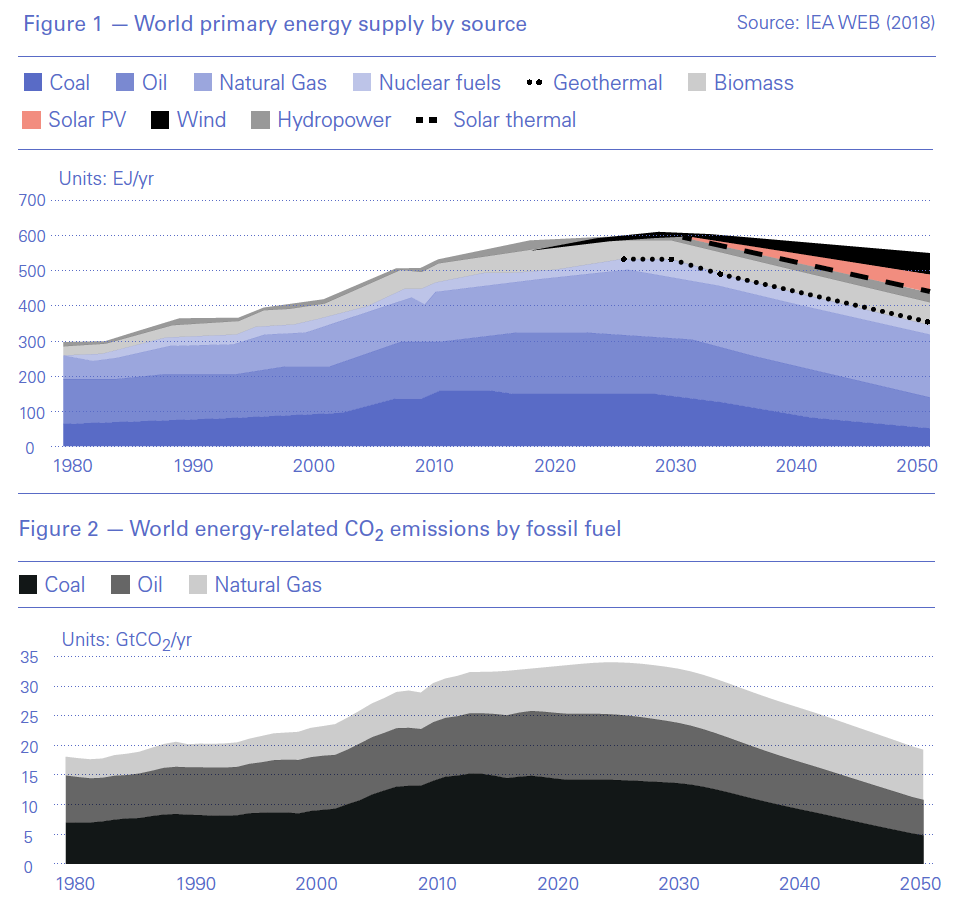Click the 'Units: GtCO2/yr' label
This screenshot has width=958, height=906.
(x=126, y=640)
